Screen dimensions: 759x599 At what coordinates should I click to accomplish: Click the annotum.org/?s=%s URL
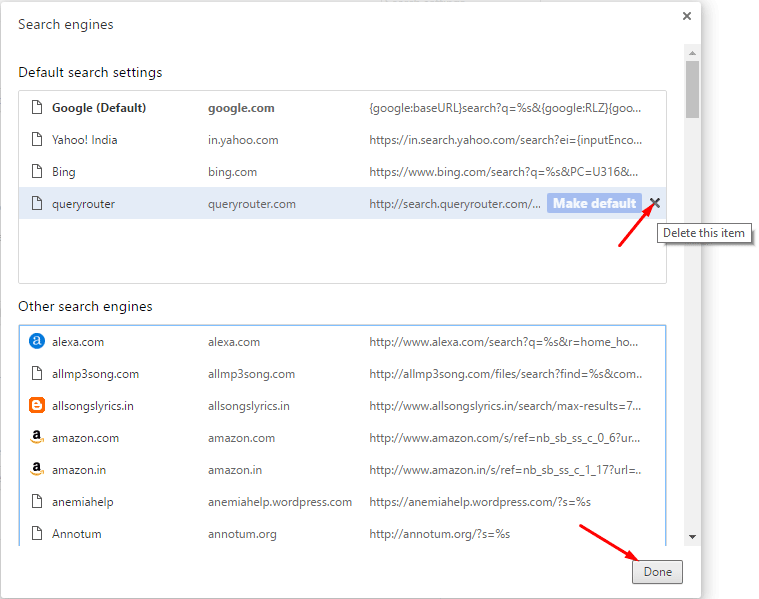point(440,534)
